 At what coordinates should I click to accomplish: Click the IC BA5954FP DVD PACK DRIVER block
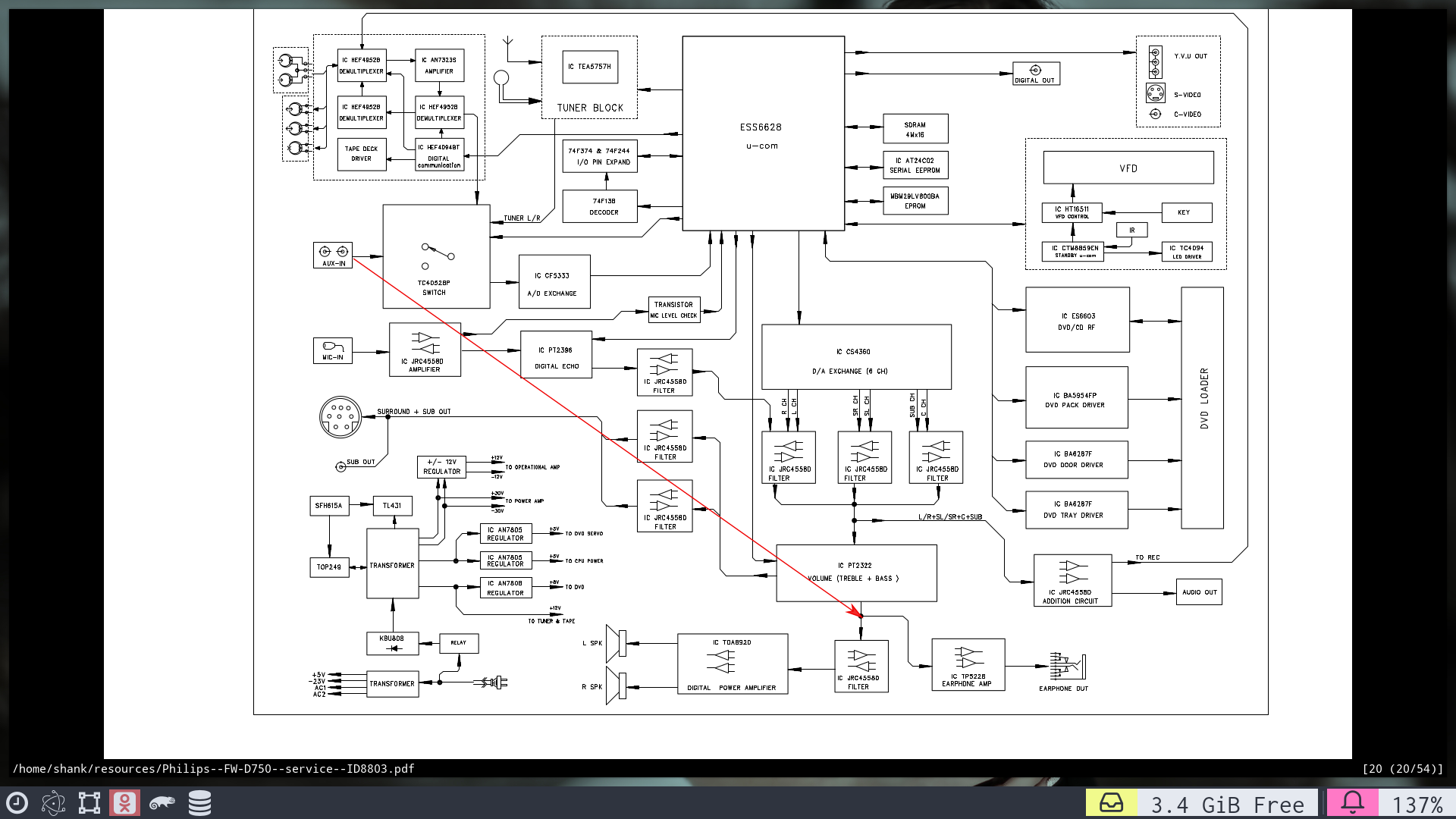pyautogui.click(x=1077, y=397)
